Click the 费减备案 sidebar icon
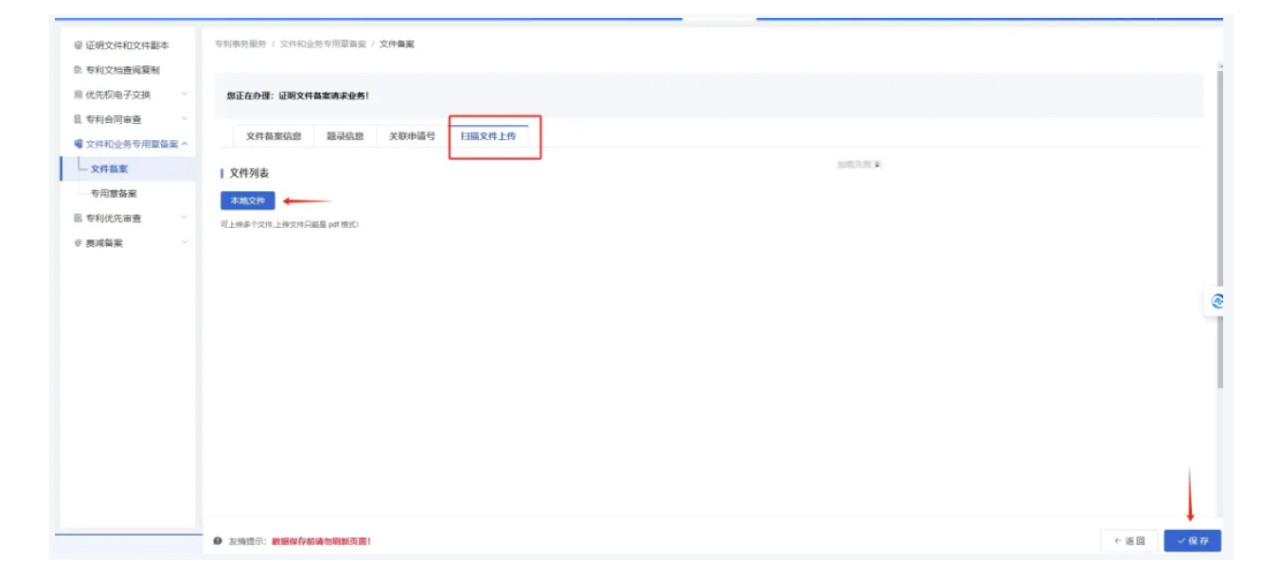1280x581 pixels. click(x=78, y=243)
